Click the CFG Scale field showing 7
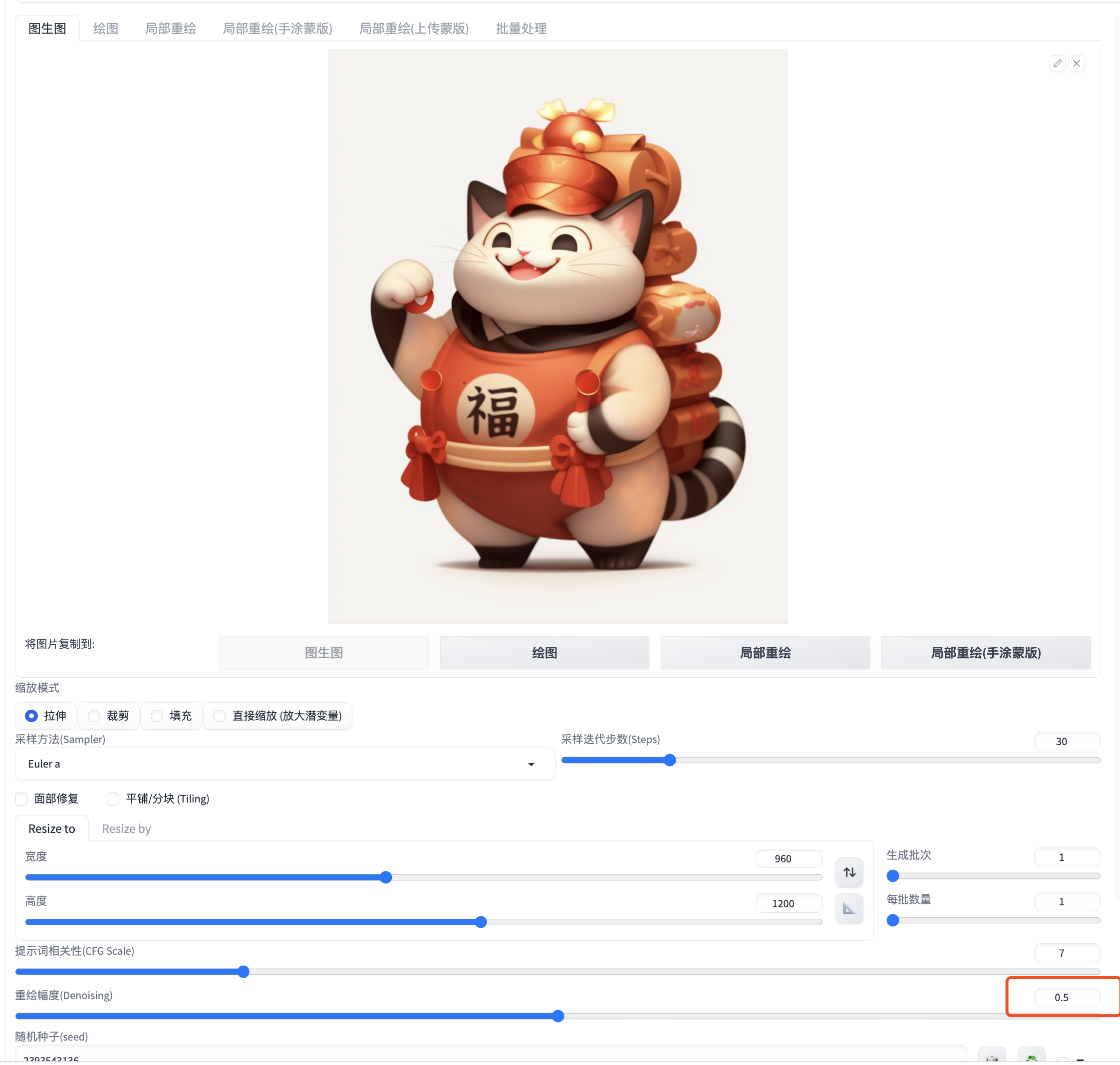This screenshot has height=1065, width=1120. (x=1067, y=953)
